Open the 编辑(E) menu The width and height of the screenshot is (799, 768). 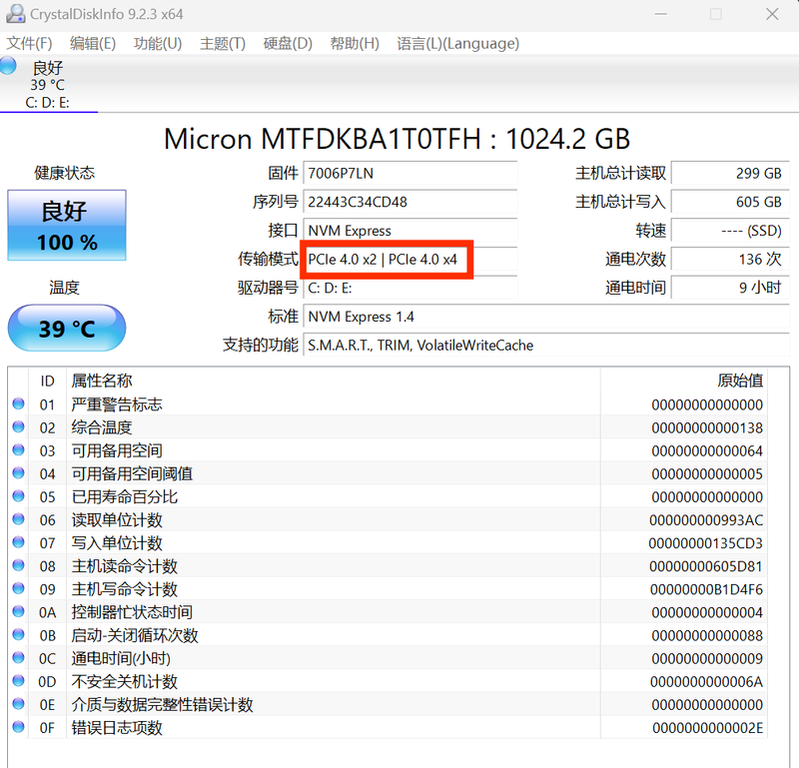click(x=93, y=43)
